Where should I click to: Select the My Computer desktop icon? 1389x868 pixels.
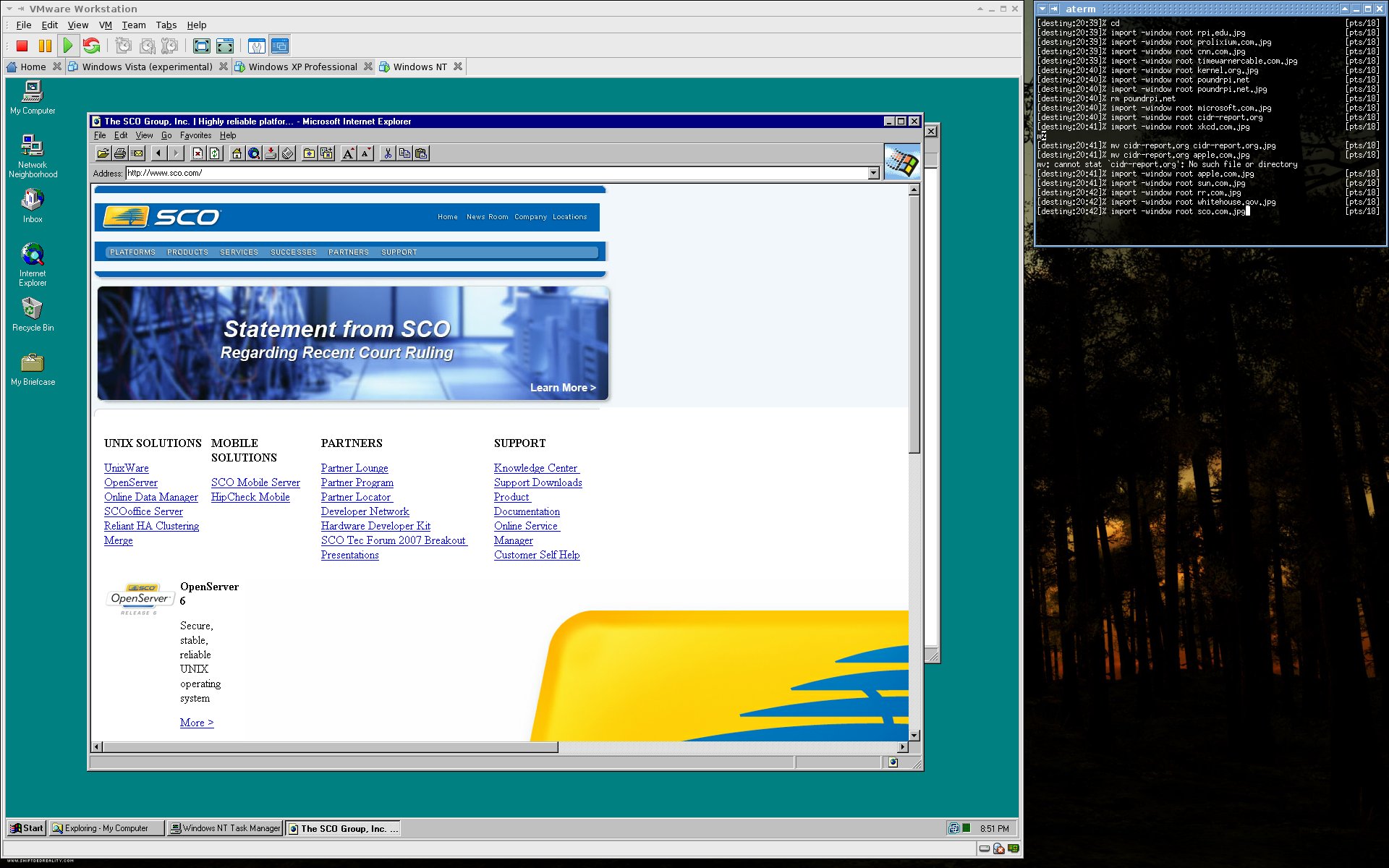click(x=33, y=98)
